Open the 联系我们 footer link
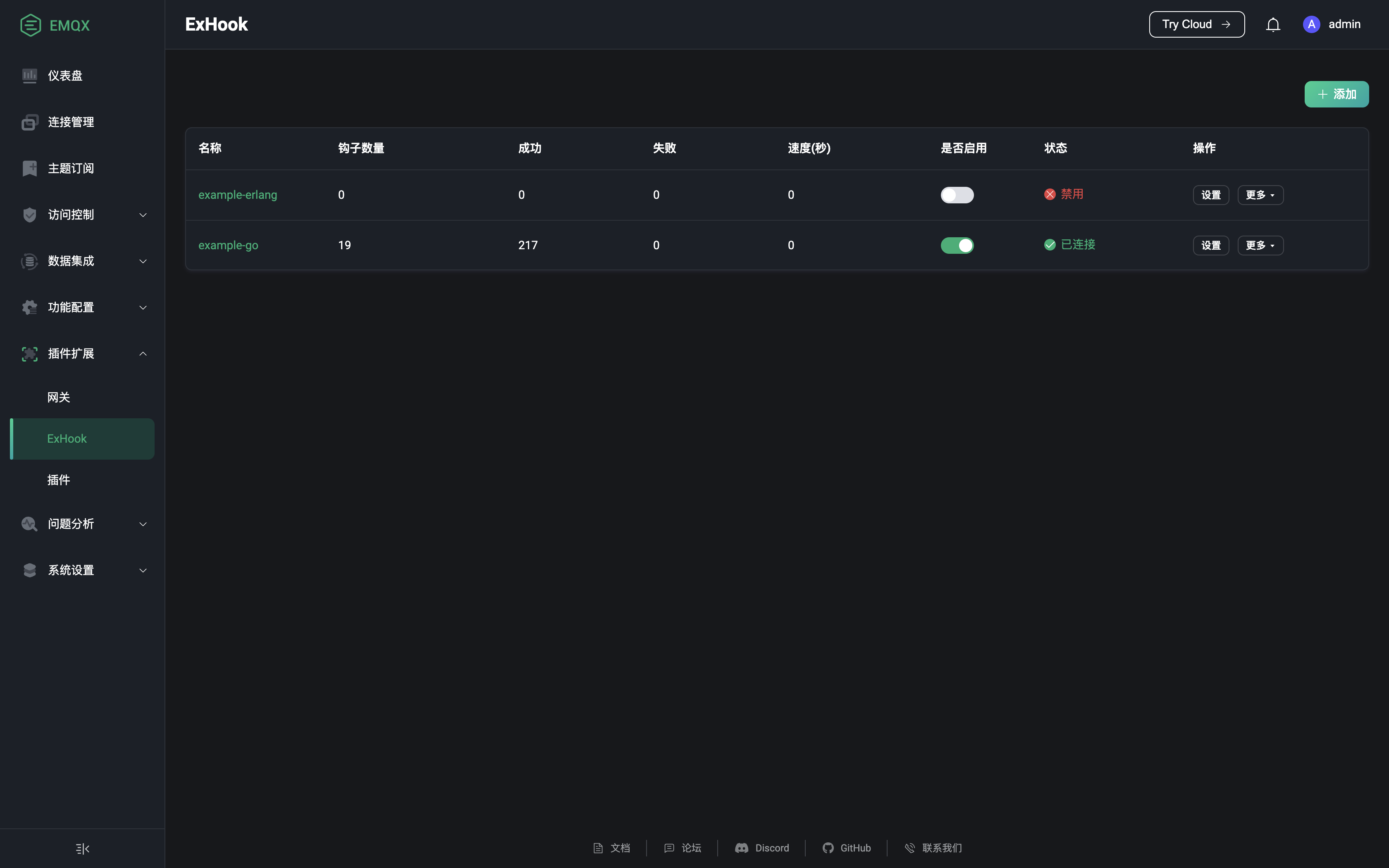This screenshot has width=1389, height=868. point(933,848)
